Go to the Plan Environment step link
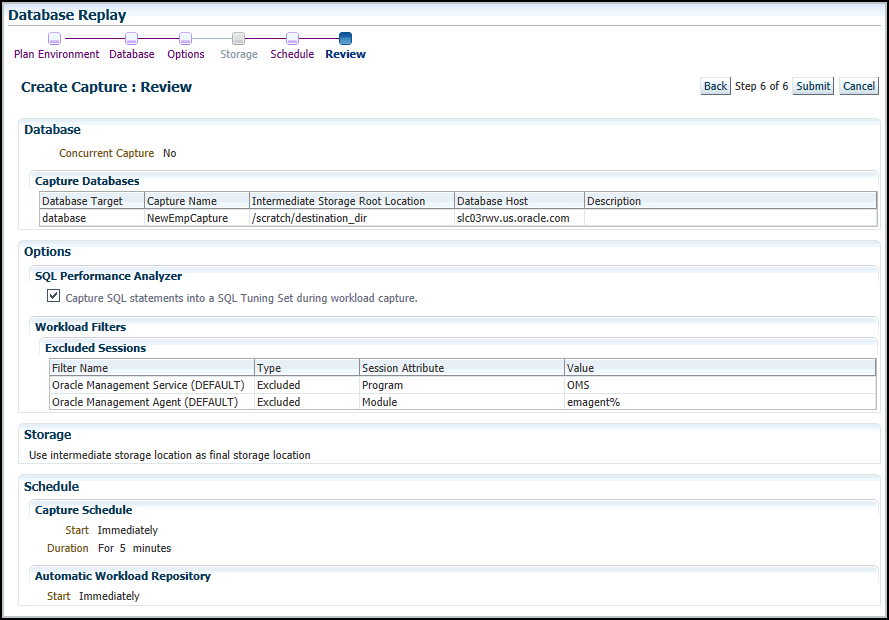The image size is (889, 620). pos(57,54)
